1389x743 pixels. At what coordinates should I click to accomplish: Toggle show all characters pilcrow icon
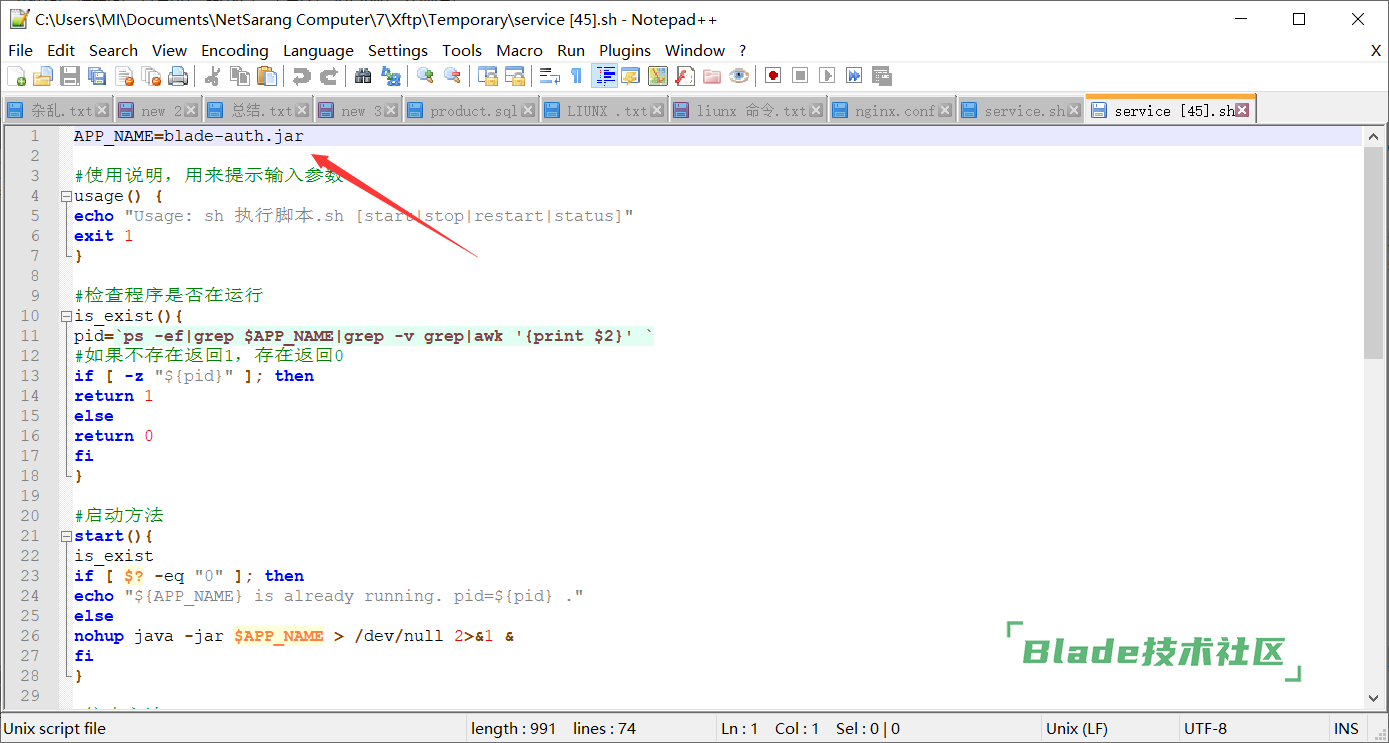(x=576, y=76)
